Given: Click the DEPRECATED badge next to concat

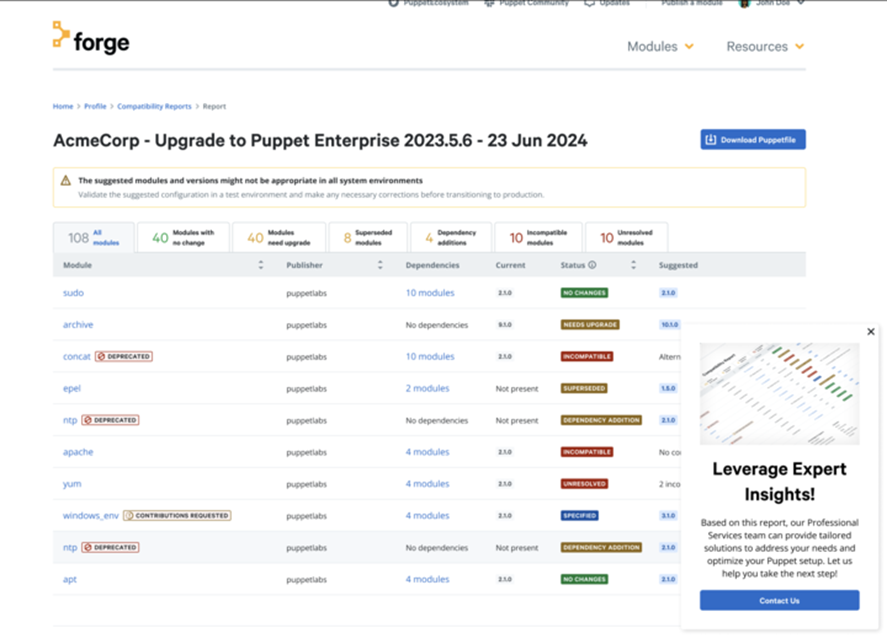Looking at the screenshot, I should tap(125, 356).
